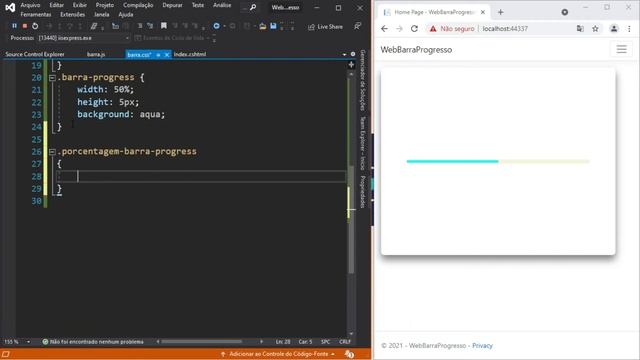The image size is (640, 360).
Task: Reload the localhost page in Chrome
Action: (414, 29)
